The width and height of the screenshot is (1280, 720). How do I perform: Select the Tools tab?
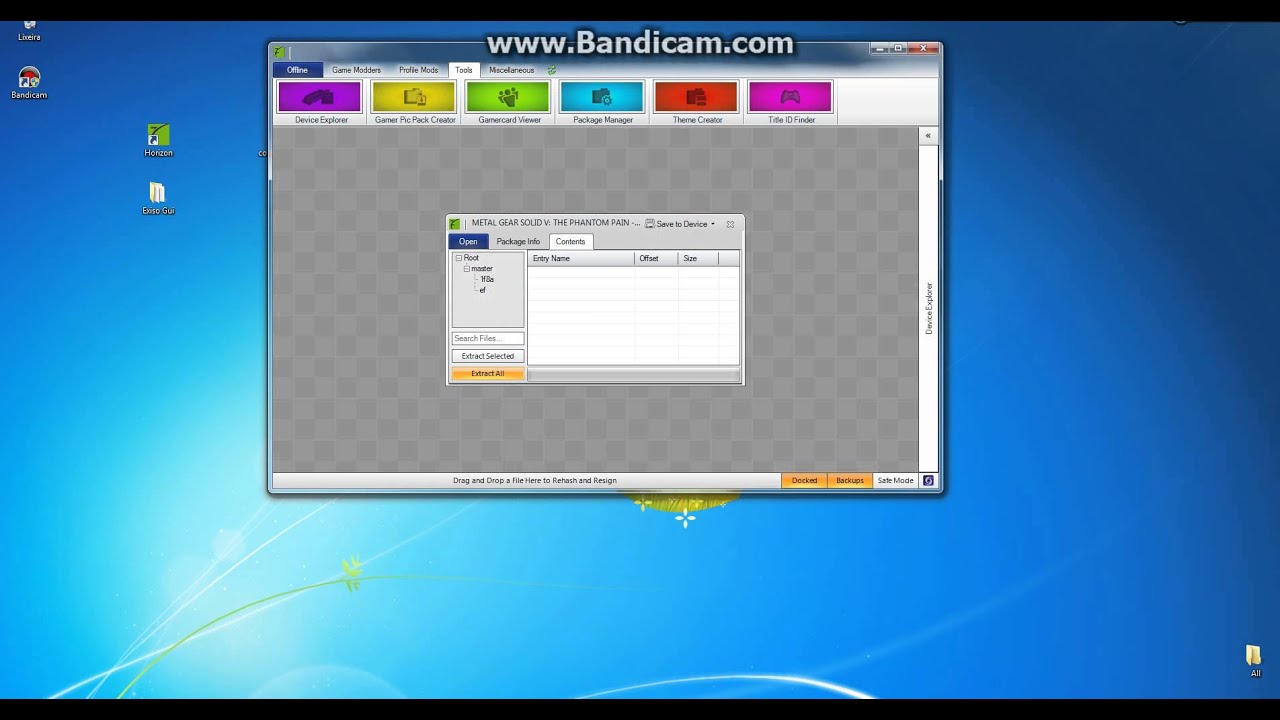[464, 70]
